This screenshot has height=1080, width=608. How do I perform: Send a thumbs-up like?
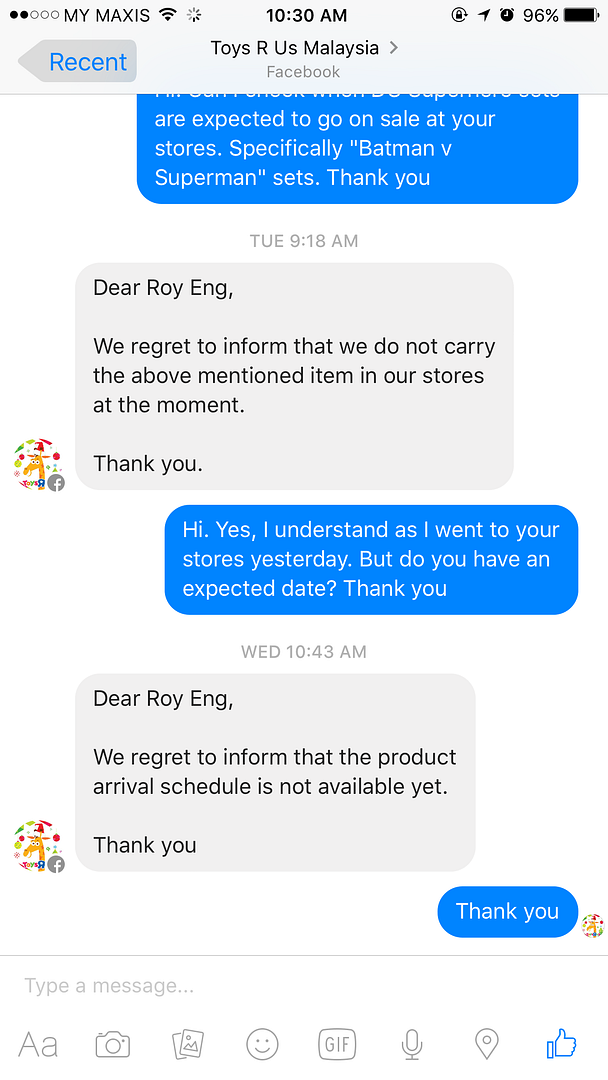562,1045
